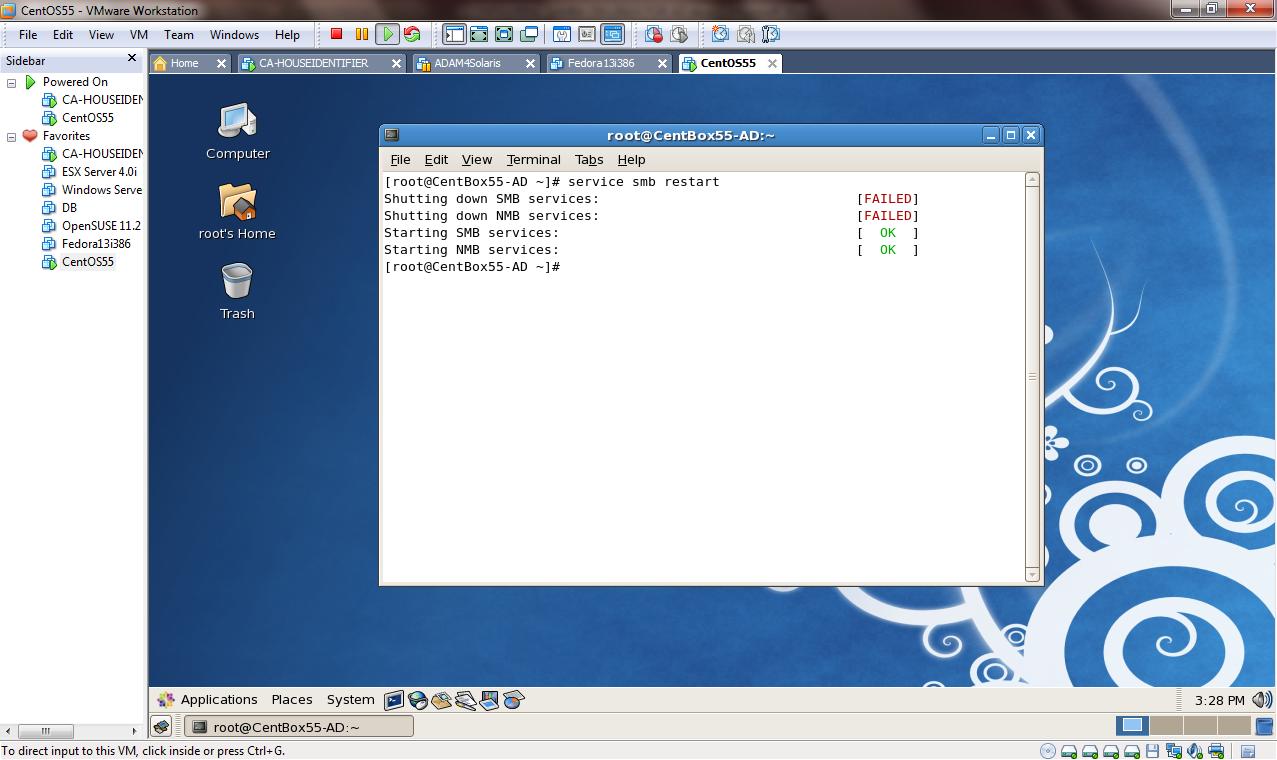Click the FAILED status on SMB shutdown line

pyautogui.click(x=888, y=199)
